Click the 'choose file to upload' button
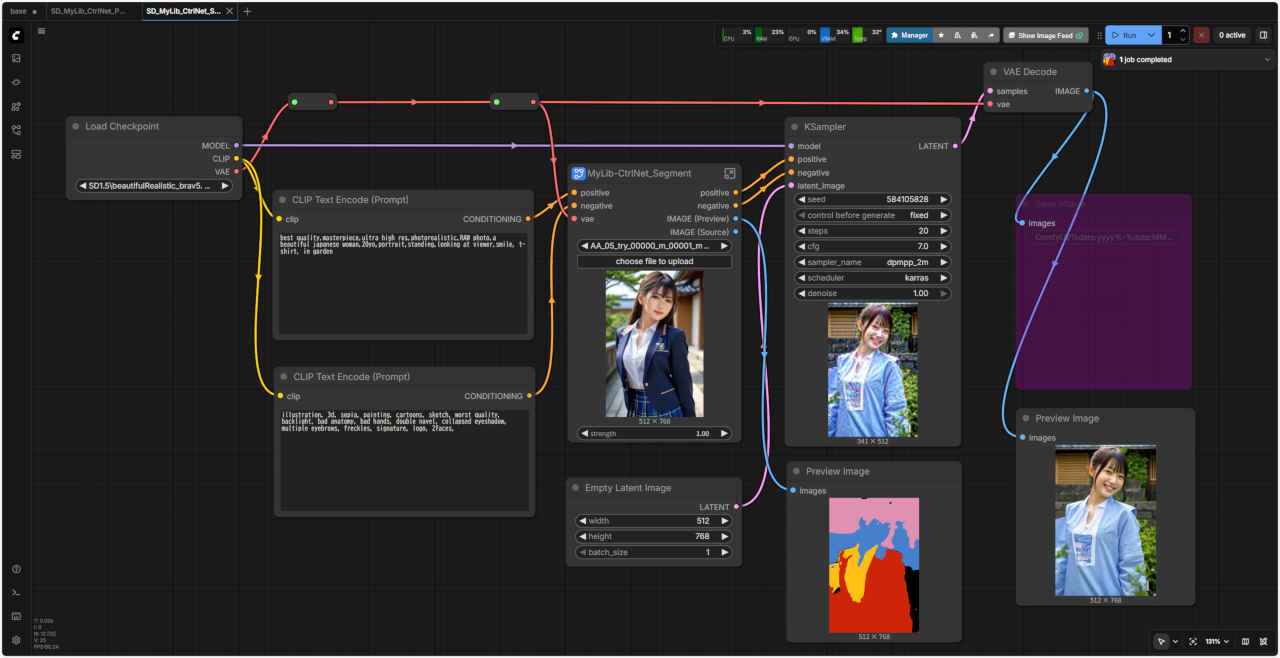The image size is (1280, 658). click(654, 261)
